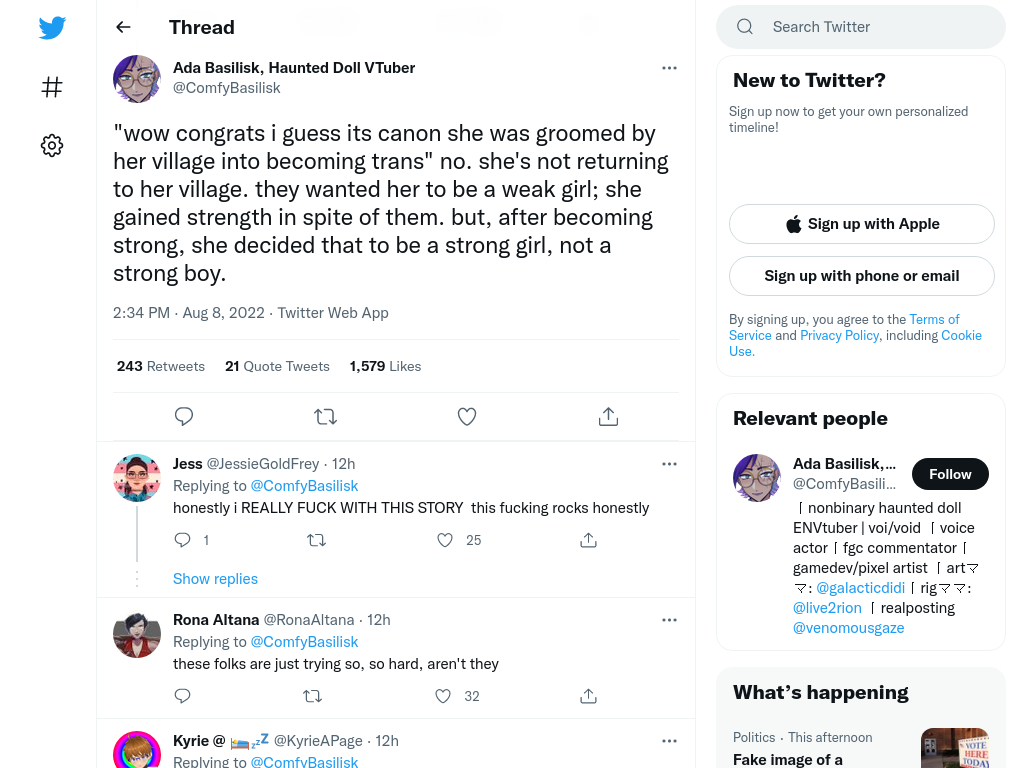
Task: Share the main tweet via share icon
Action: point(608,416)
